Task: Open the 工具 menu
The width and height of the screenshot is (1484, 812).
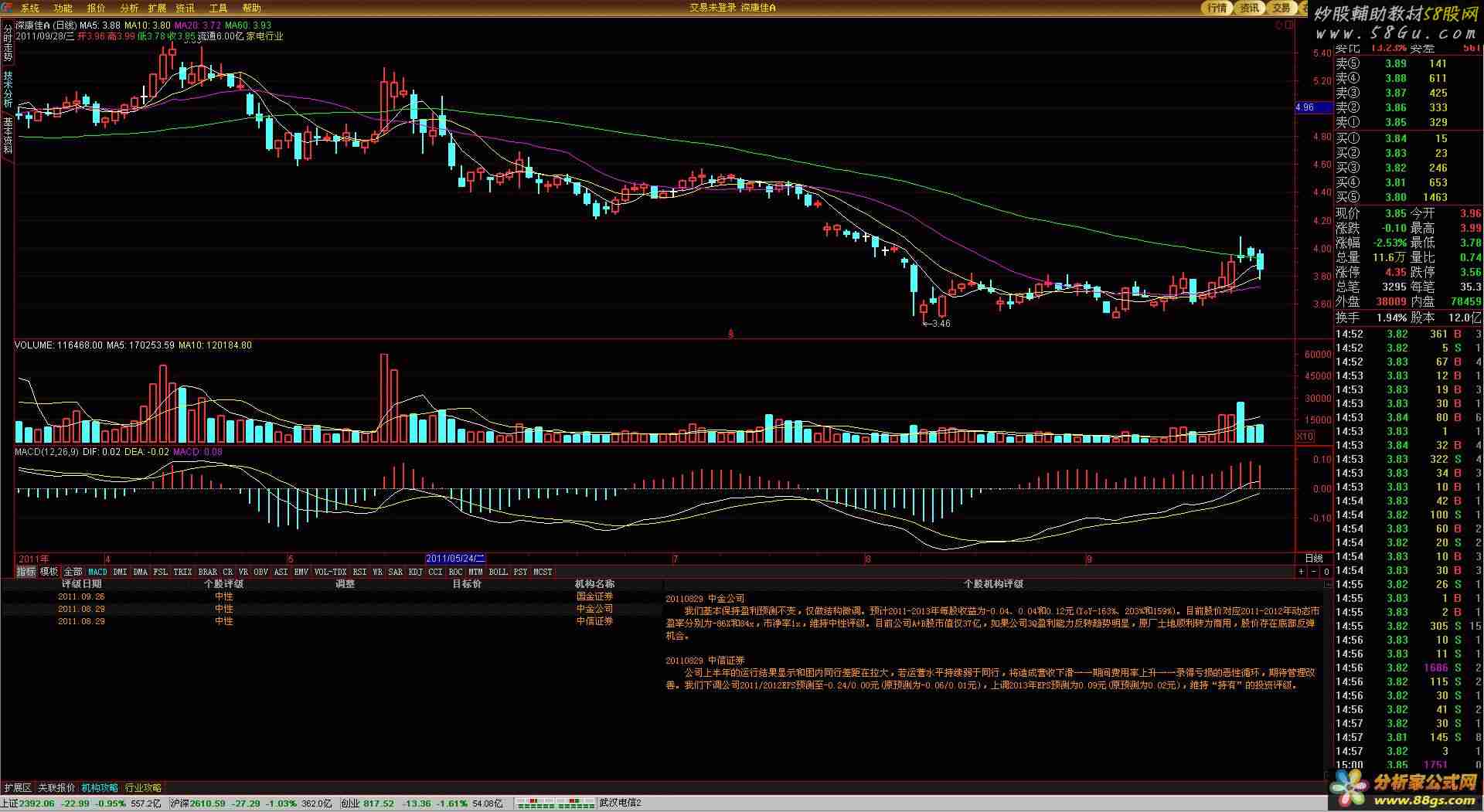Action: tap(219, 8)
